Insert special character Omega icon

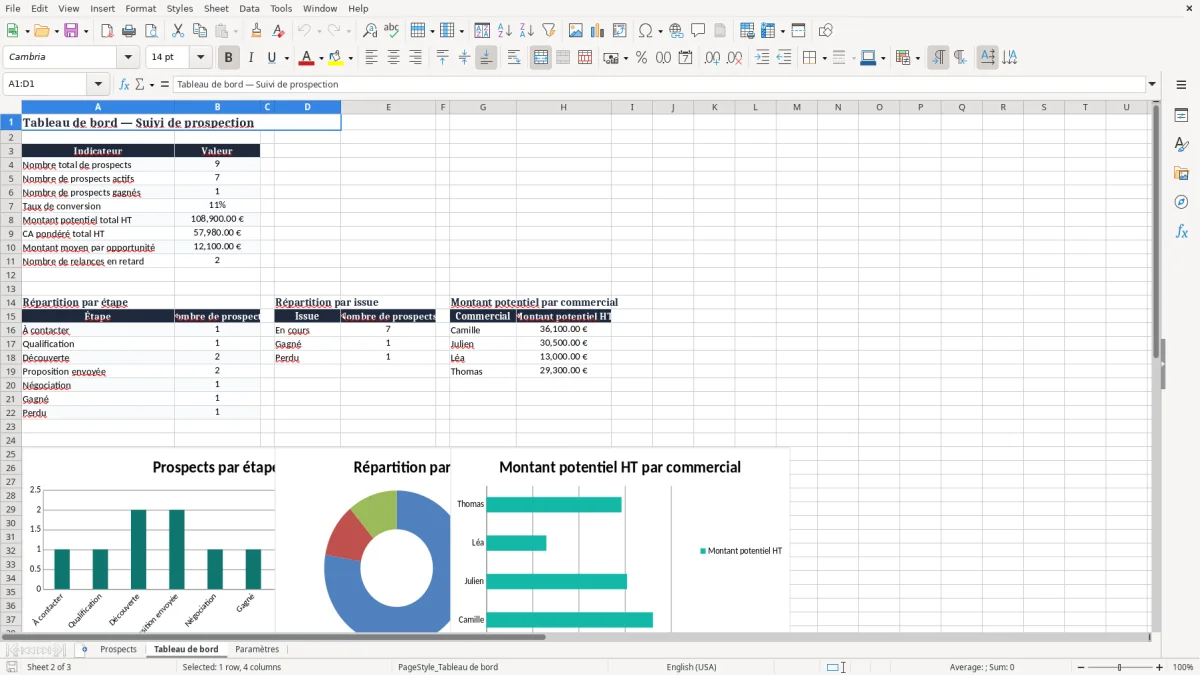pyautogui.click(x=645, y=31)
